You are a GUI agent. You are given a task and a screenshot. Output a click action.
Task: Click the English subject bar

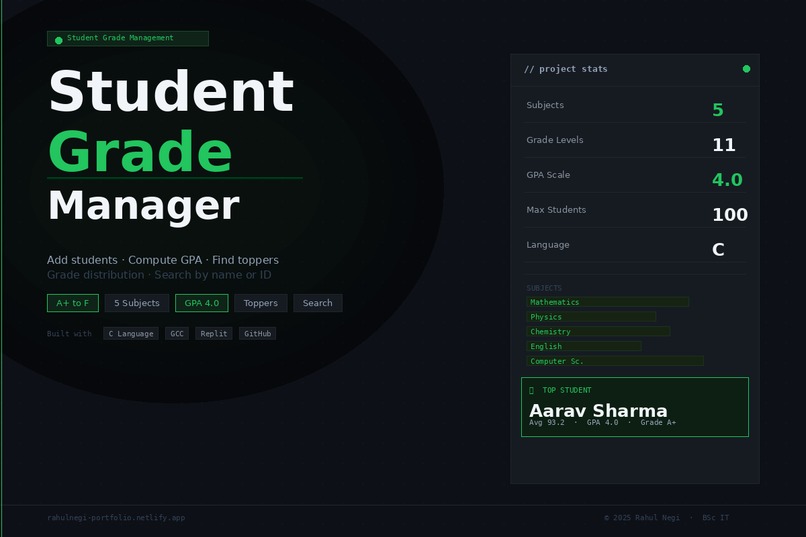[x=584, y=346]
